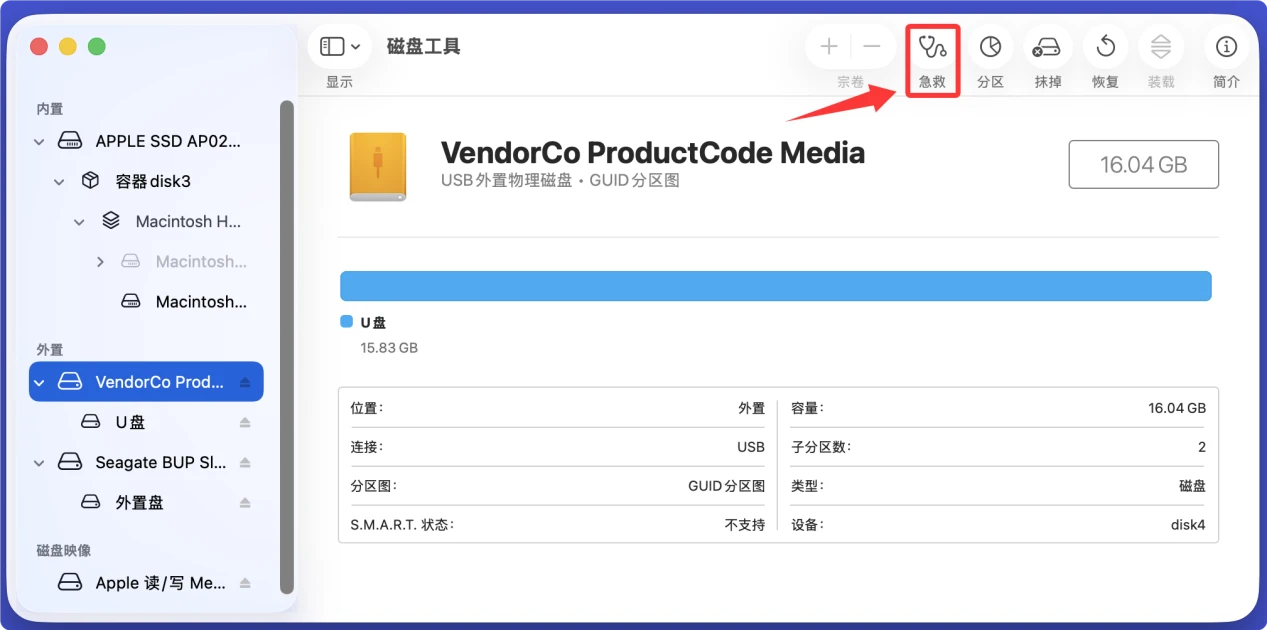This screenshot has width=1267, height=630.
Task: Collapse the Macintosh H... volume group
Action: tap(79, 222)
